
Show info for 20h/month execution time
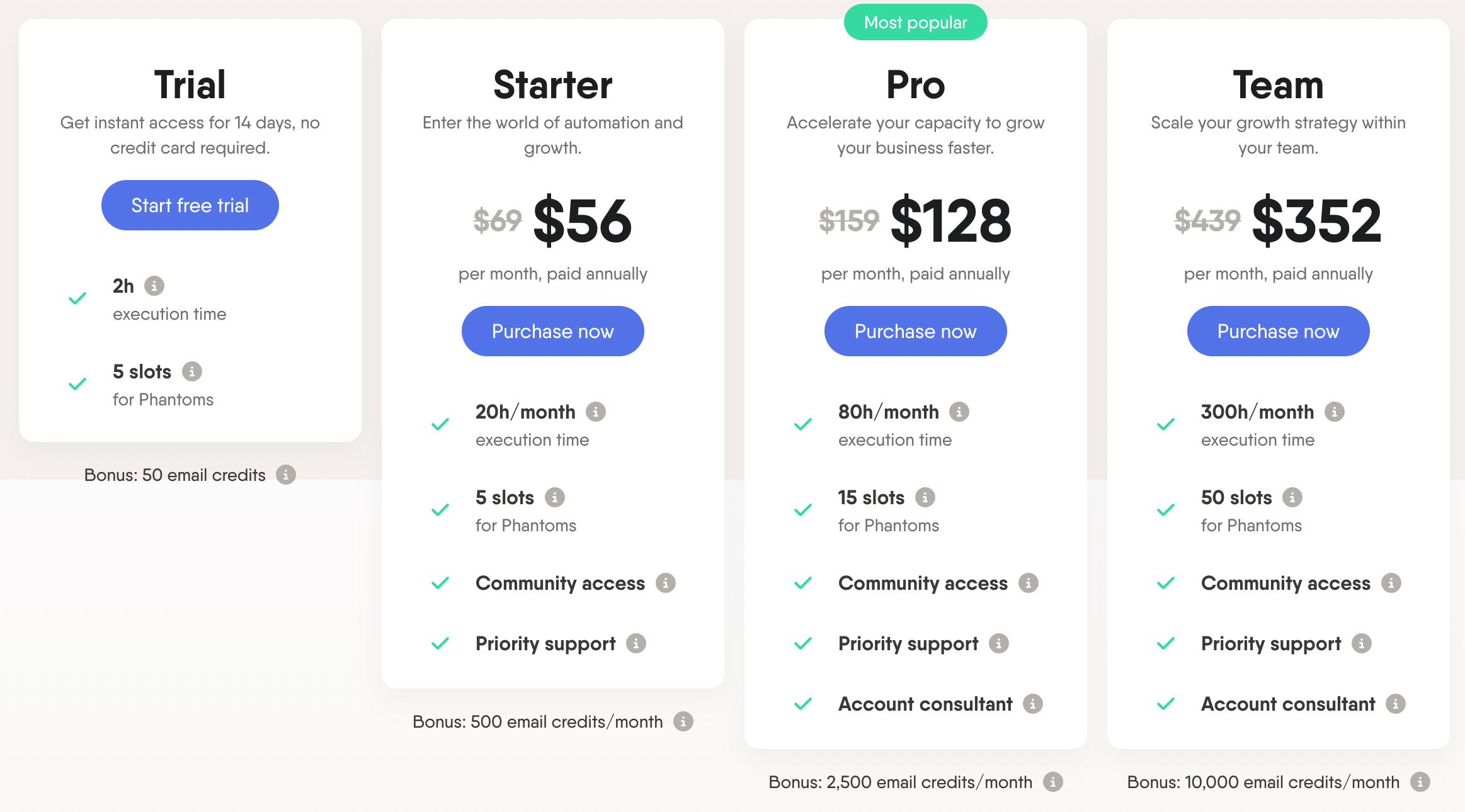click(596, 412)
